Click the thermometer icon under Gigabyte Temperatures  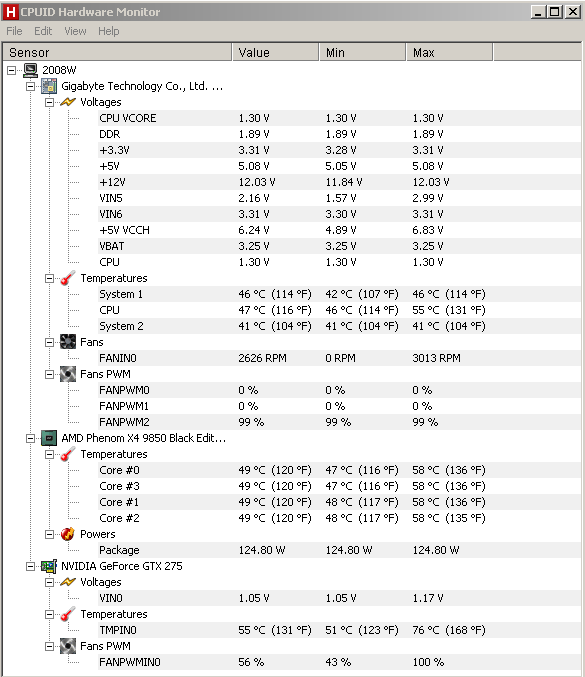tap(68, 278)
